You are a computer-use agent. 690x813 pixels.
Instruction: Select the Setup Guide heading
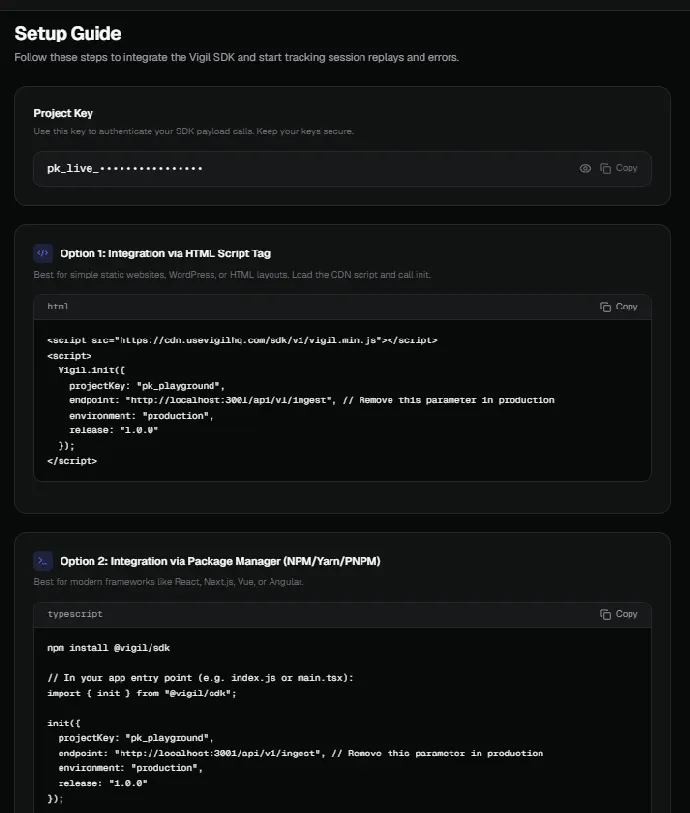click(68, 34)
